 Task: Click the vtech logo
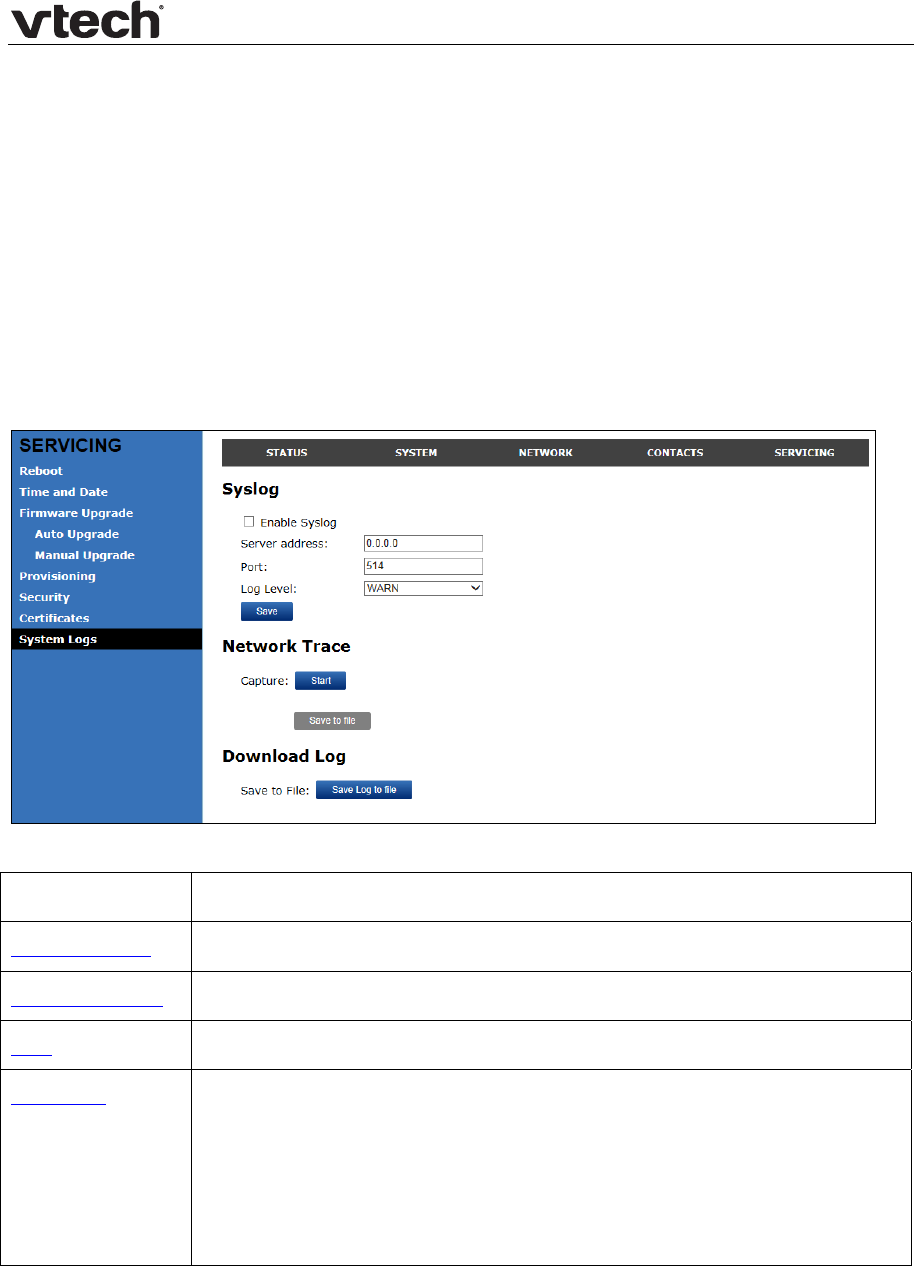click(x=86, y=21)
